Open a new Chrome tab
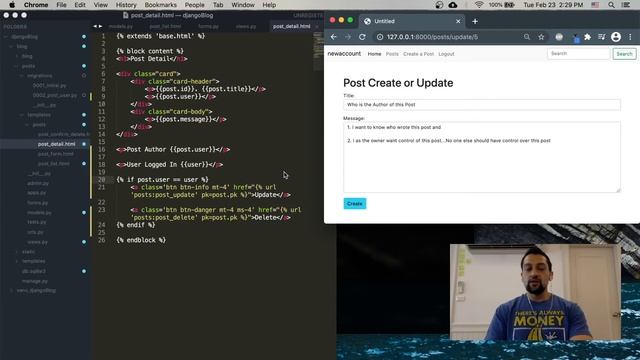 point(475,21)
